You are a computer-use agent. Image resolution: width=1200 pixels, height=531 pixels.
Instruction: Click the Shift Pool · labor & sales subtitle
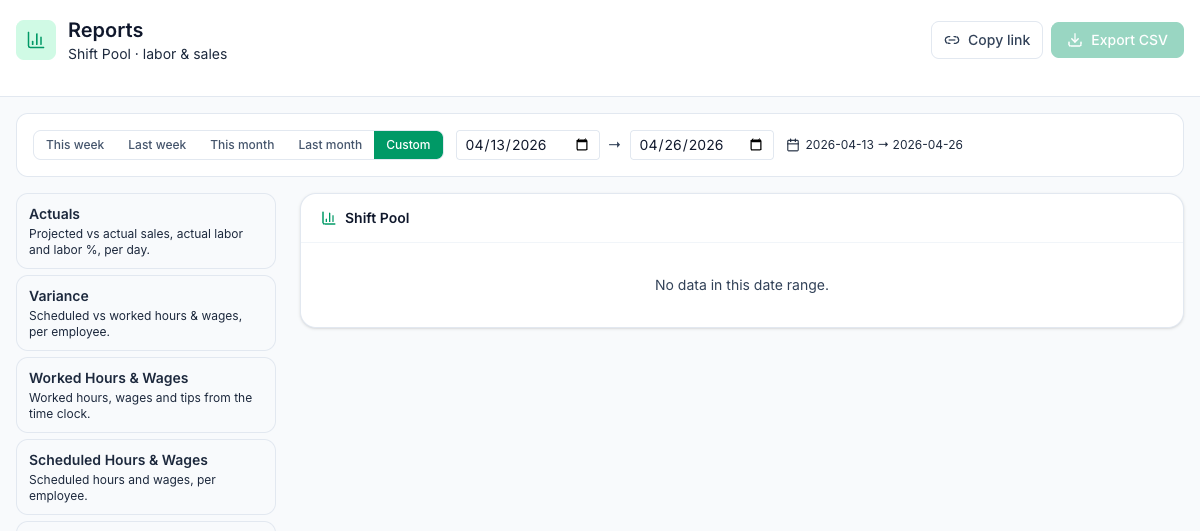(x=148, y=54)
